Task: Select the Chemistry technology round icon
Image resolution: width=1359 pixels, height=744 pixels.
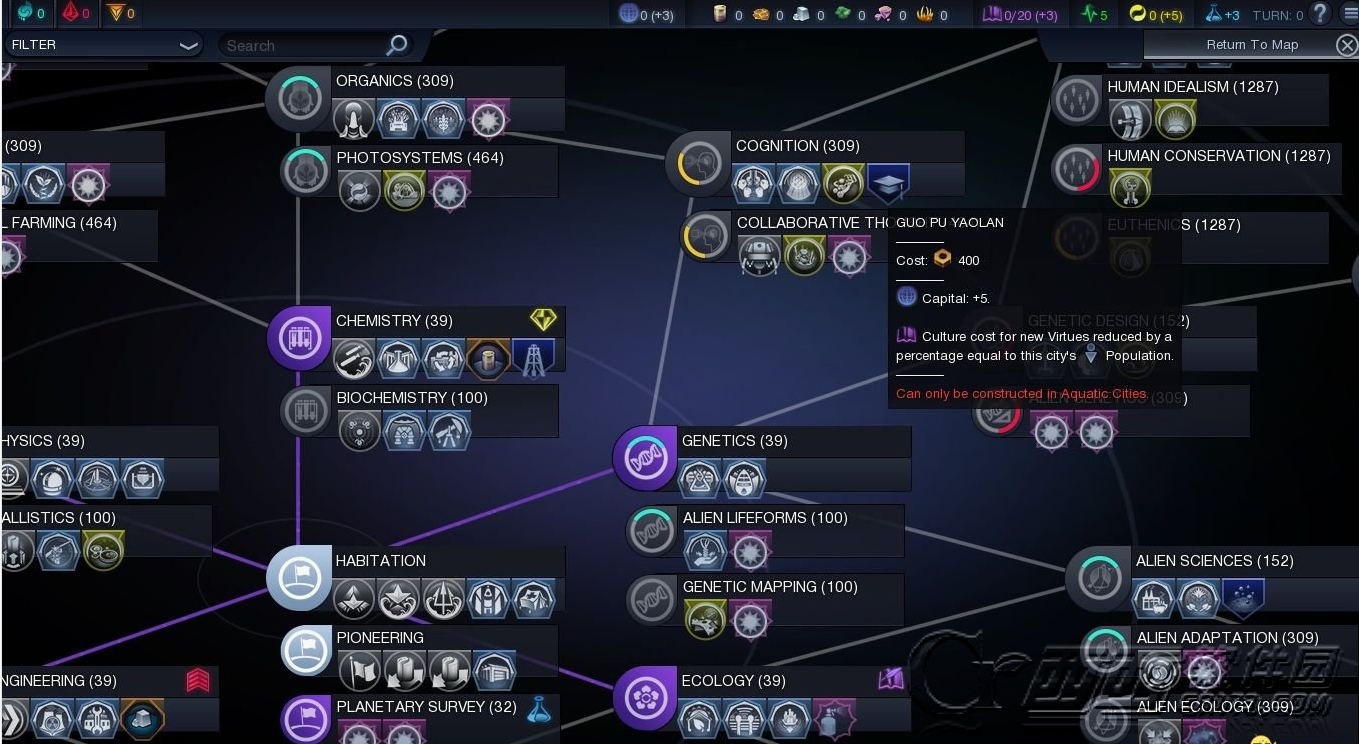Action: click(x=299, y=338)
